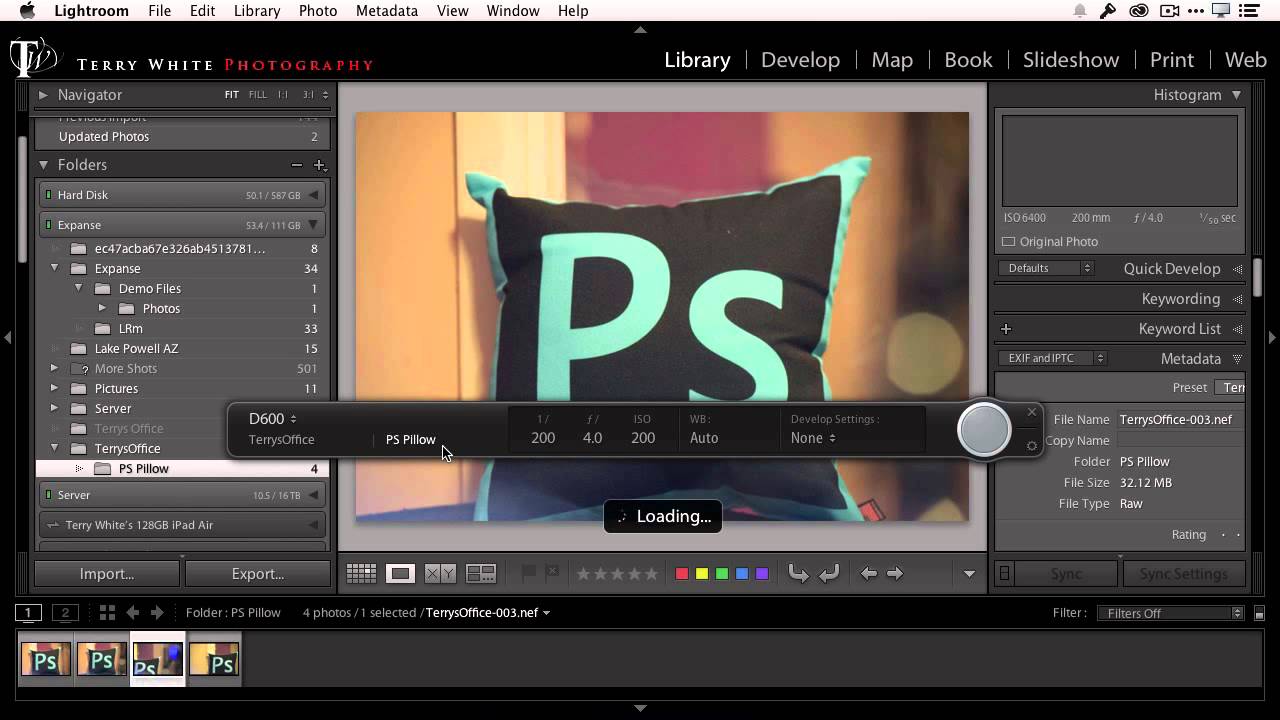Open EXIF and IPTC metadata dropdown

[1051, 358]
